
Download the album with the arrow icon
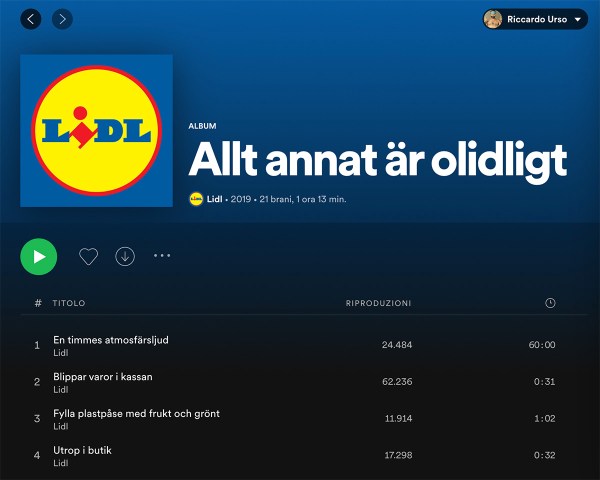[125, 256]
